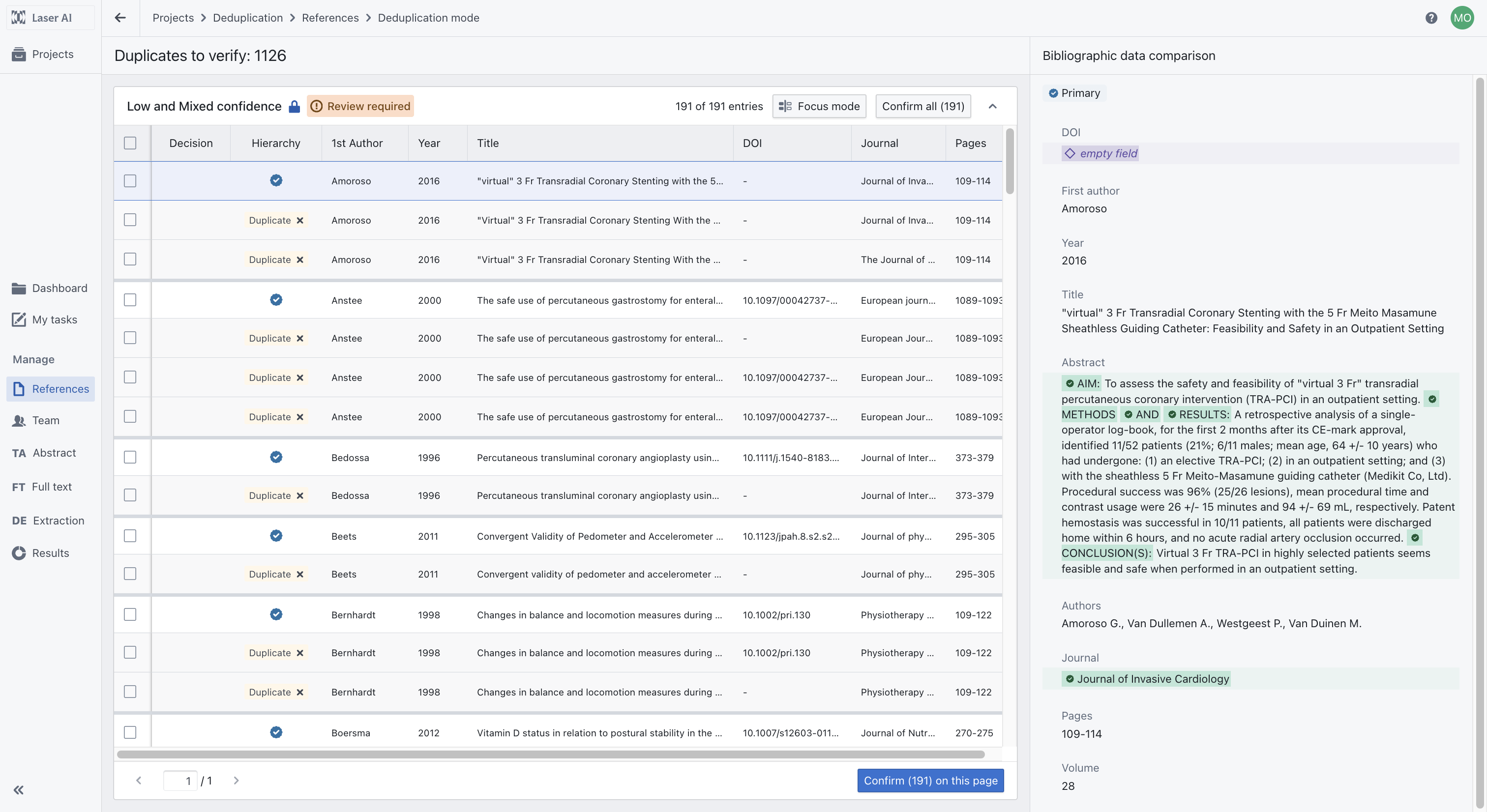Check the first Amoroso primary row checkbox
Screen dimensions: 1487x812
[x=130, y=181]
